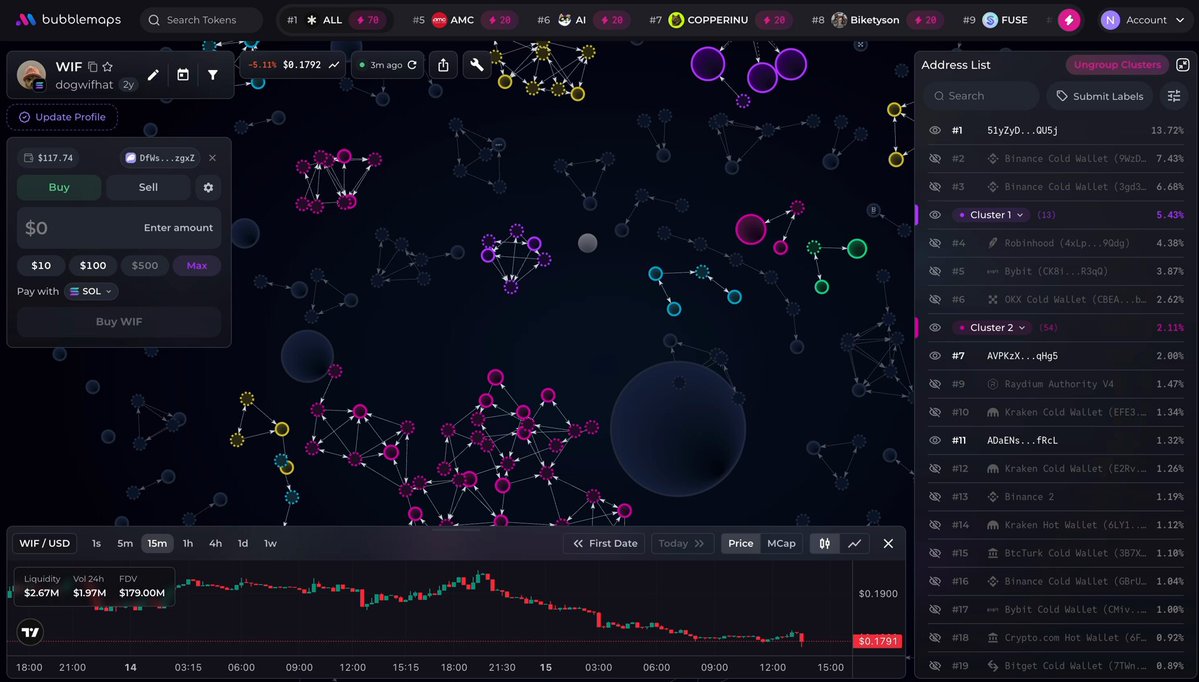Viewport: 1199px width, 682px height.
Task: Select 1s chart interval
Action: point(96,544)
